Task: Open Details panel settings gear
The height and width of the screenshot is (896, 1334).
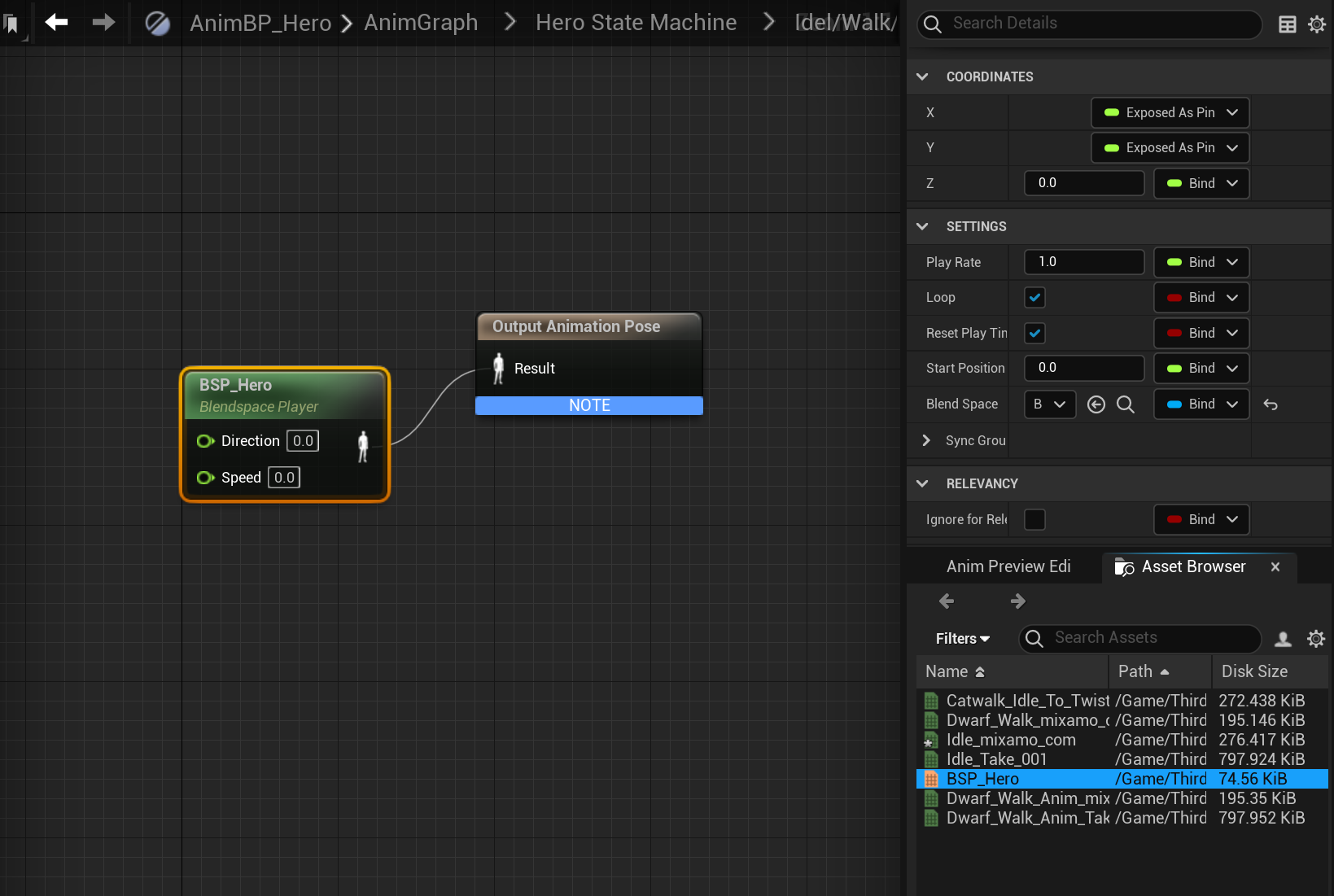Action: (1316, 24)
